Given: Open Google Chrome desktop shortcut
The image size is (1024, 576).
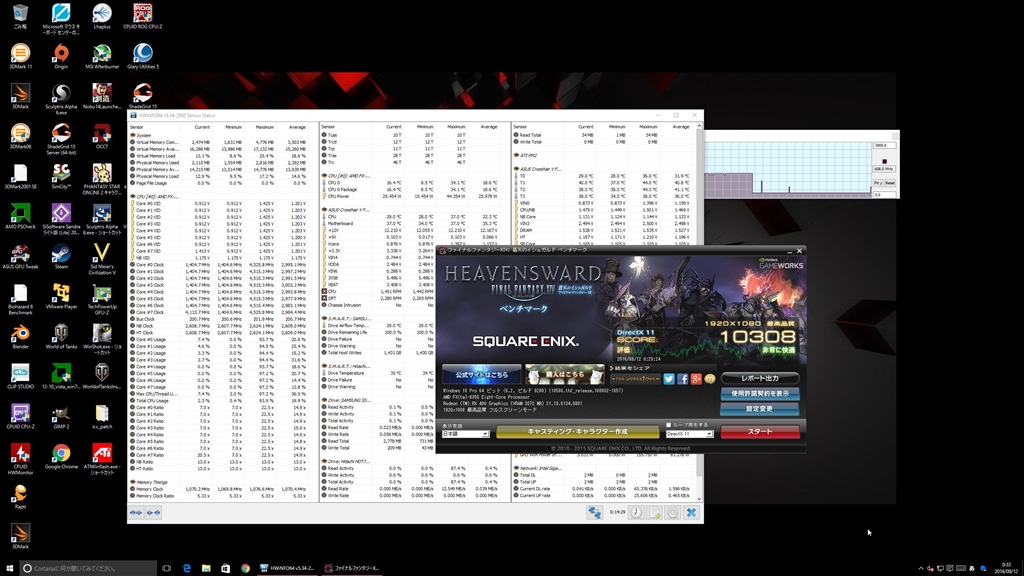Looking at the screenshot, I should tap(61, 456).
